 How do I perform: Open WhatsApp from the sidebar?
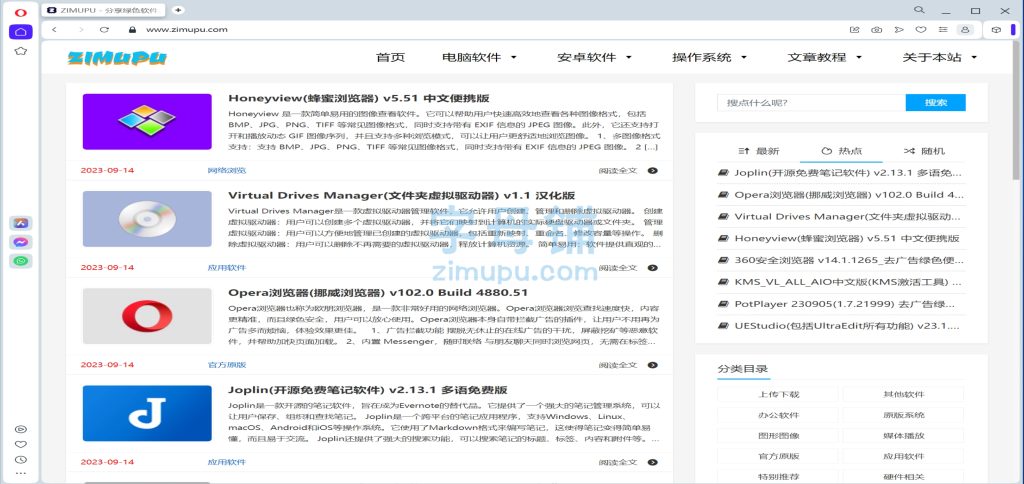(21, 261)
